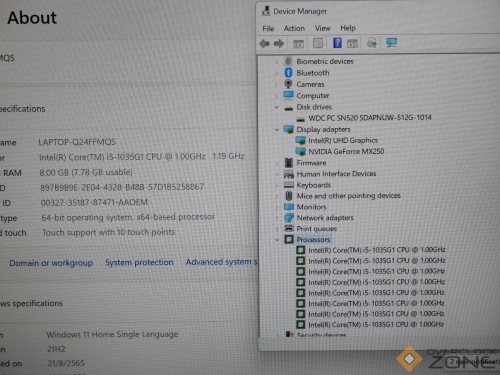Select the Cameras category icon
The height and width of the screenshot is (375, 500).
289,84
